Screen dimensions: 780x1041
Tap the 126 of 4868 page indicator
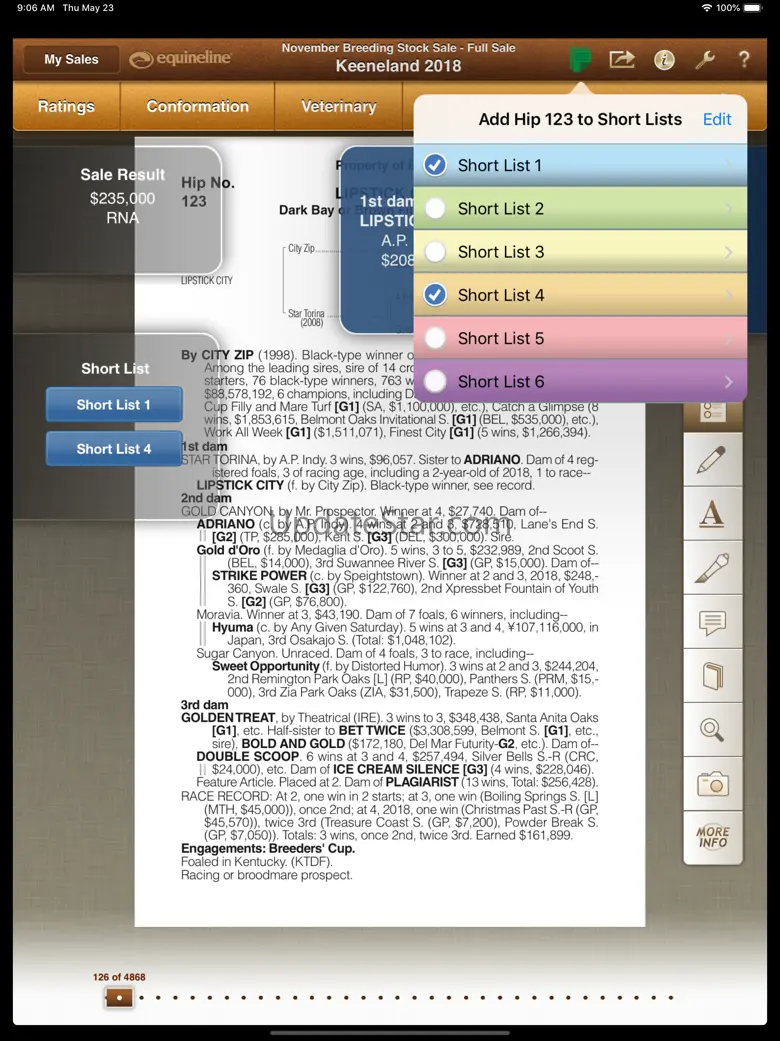coord(119,977)
